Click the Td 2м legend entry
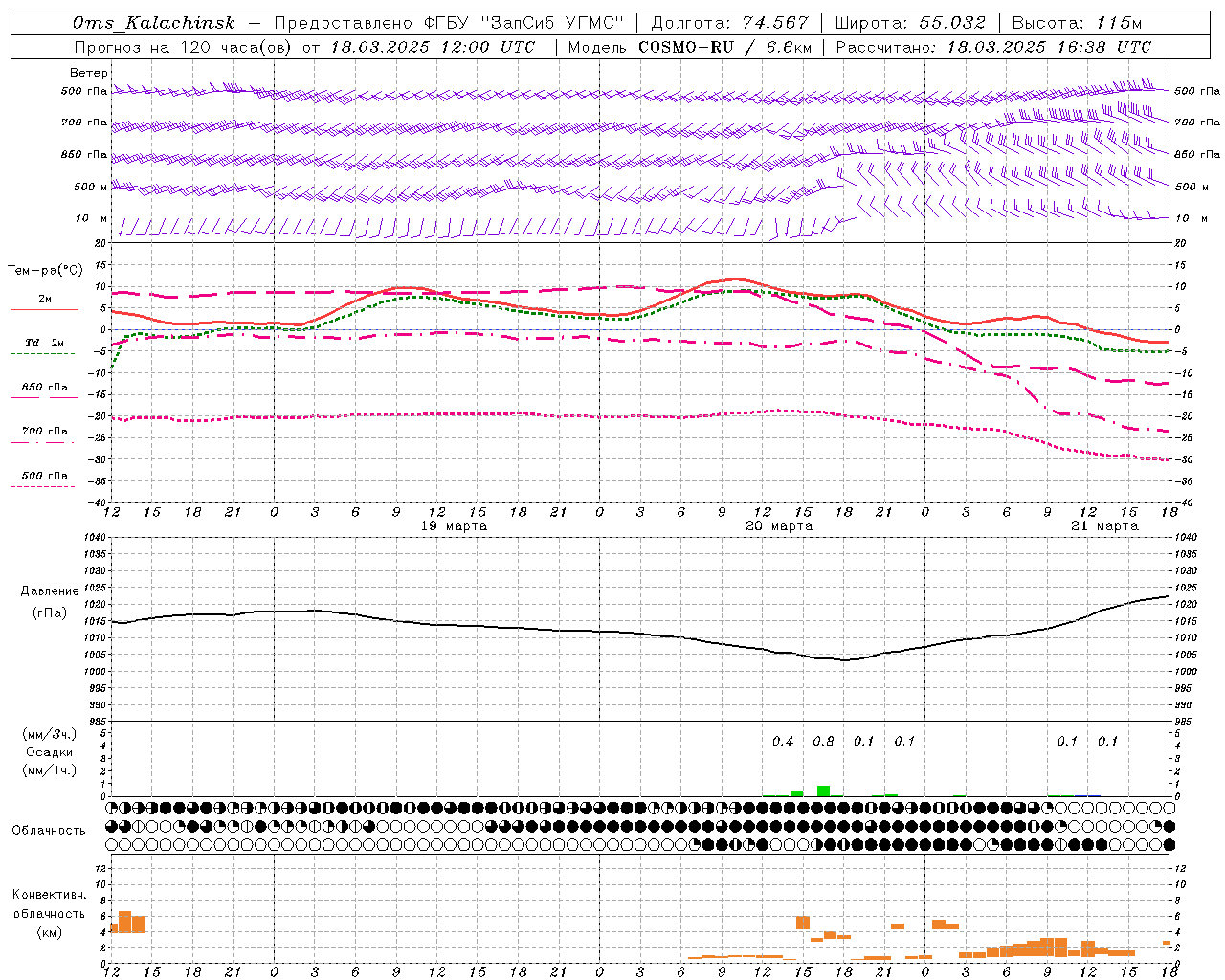 45,343
